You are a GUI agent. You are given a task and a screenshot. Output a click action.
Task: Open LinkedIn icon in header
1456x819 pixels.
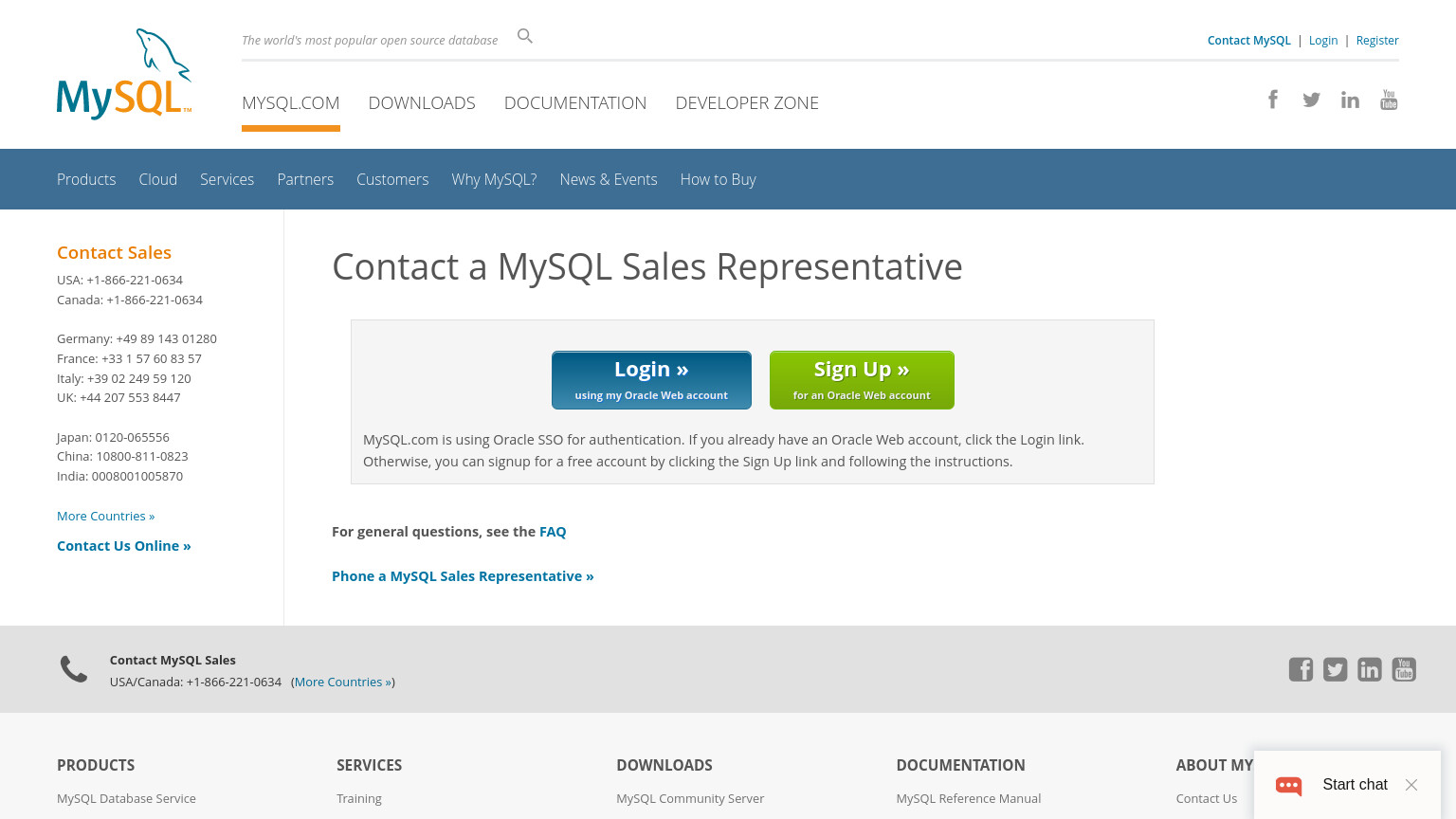1350,100
